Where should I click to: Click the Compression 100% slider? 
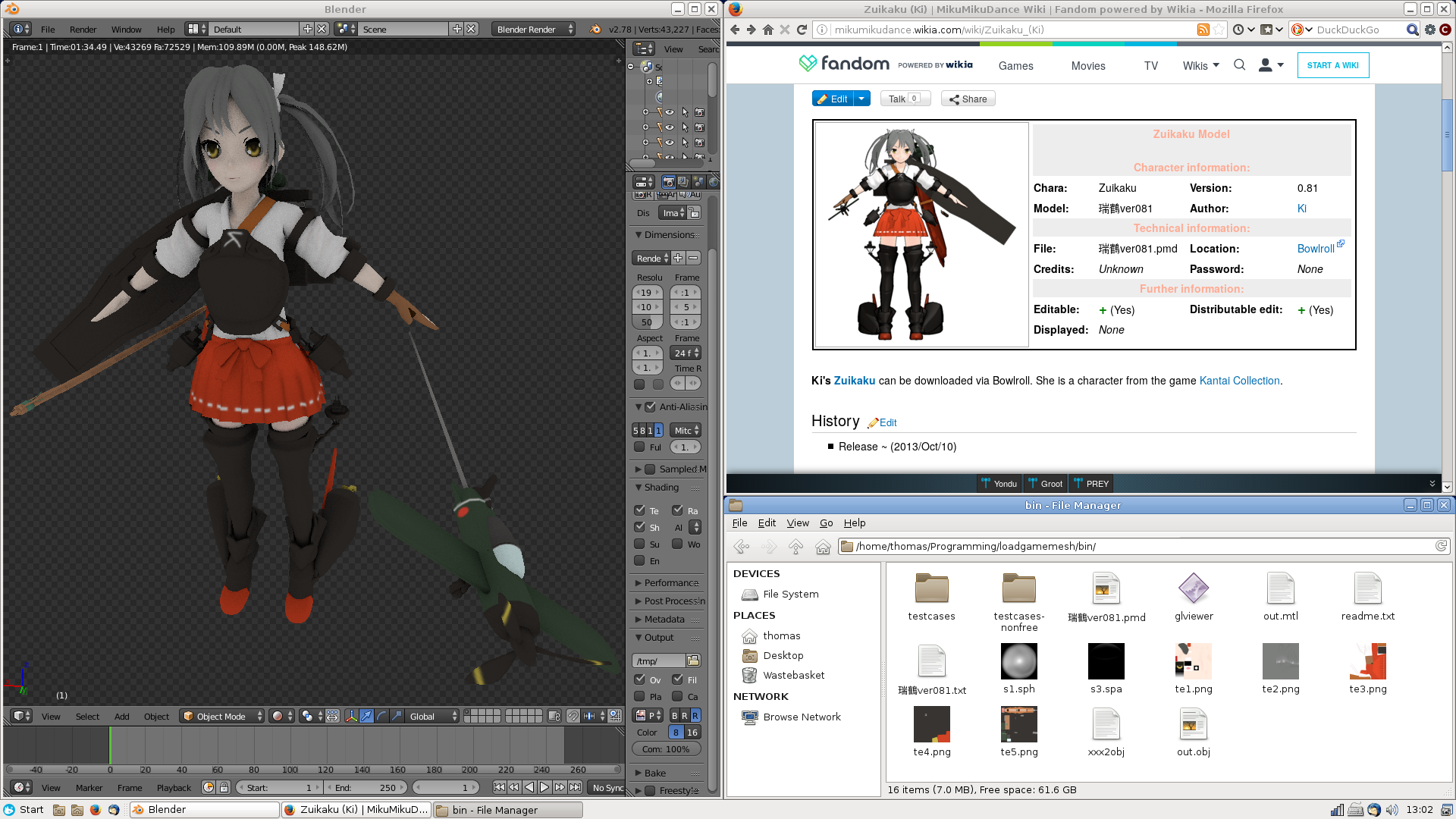pos(666,749)
